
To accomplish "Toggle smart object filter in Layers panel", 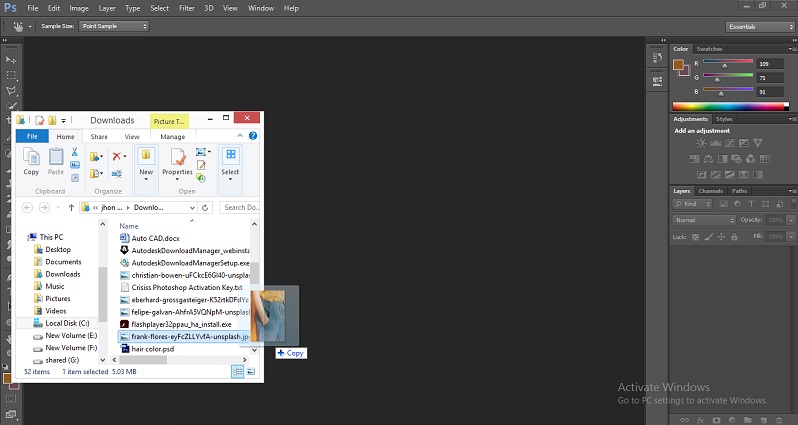I will (779, 204).
